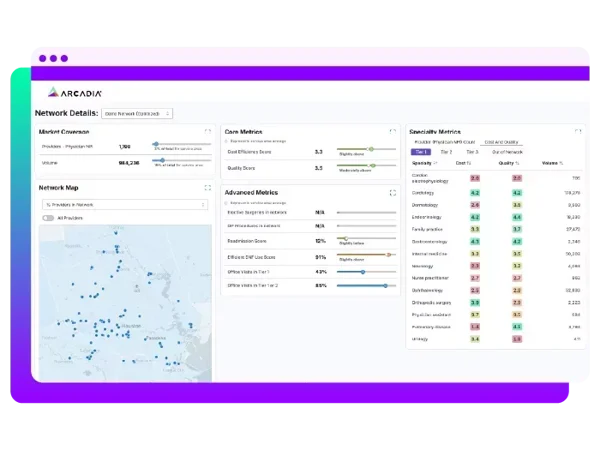The image size is (600, 450).
Task: Click the Cardiology cost score badge
Action: pos(475,193)
